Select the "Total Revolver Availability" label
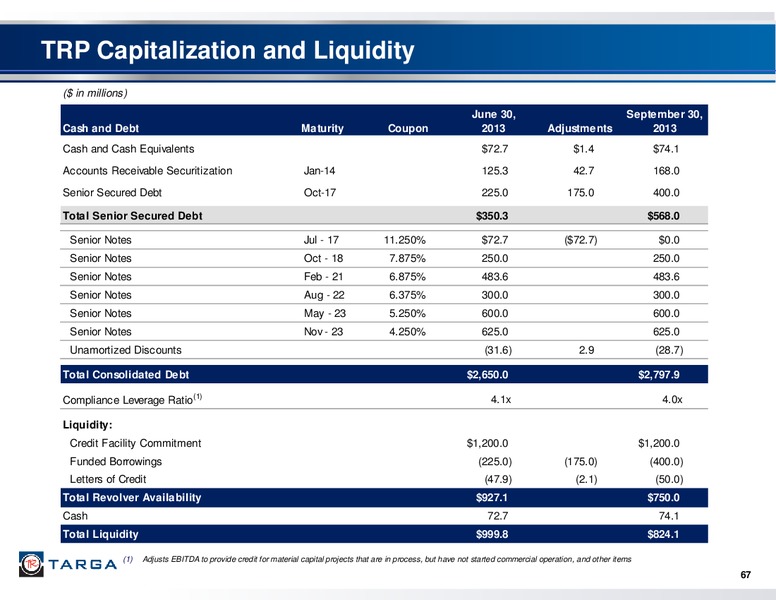Viewport: 776px width, 600px height. coord(132,498)
